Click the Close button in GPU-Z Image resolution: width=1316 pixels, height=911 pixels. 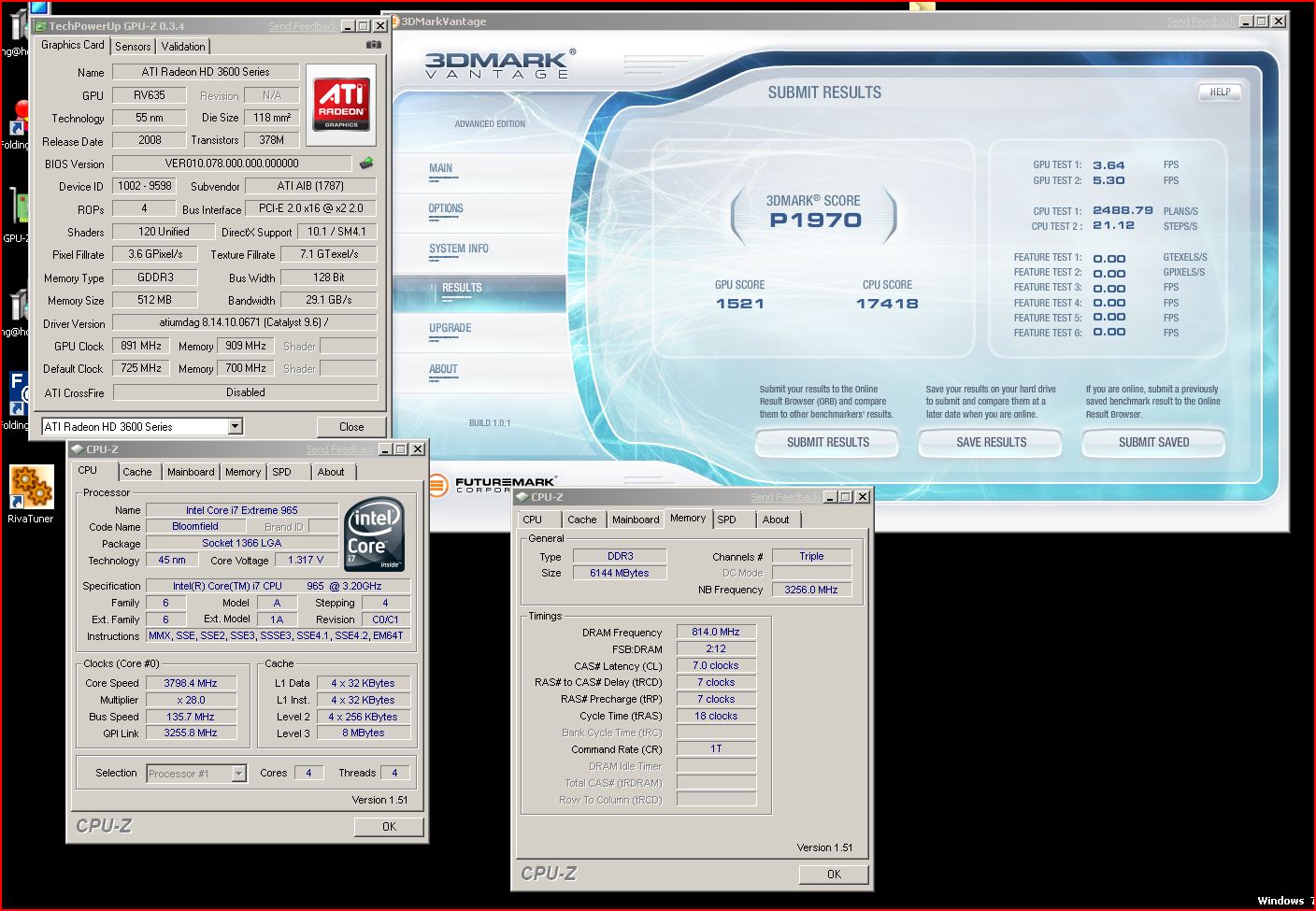coord(351,427)
